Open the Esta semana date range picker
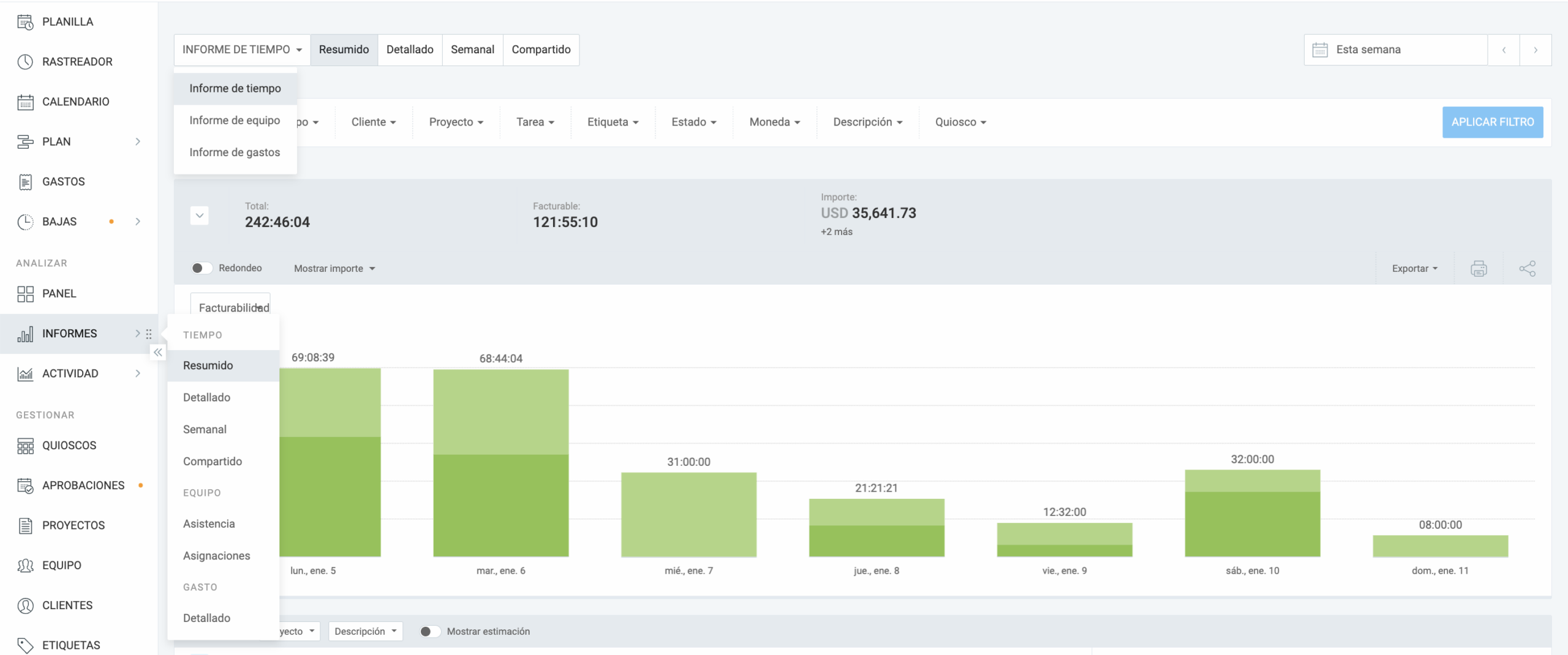1568x655 pixels. click(1395, 50)
